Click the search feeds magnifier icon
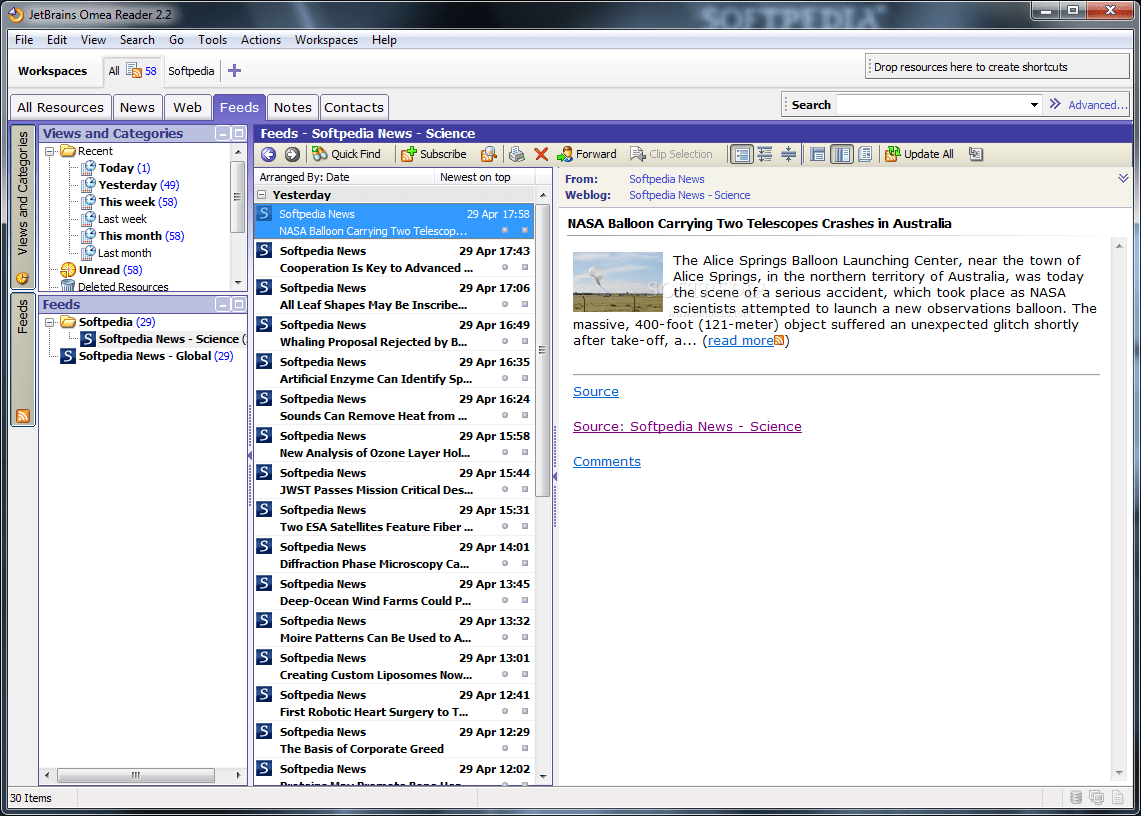Screen dimensions: 1141x816 point(489,154)
